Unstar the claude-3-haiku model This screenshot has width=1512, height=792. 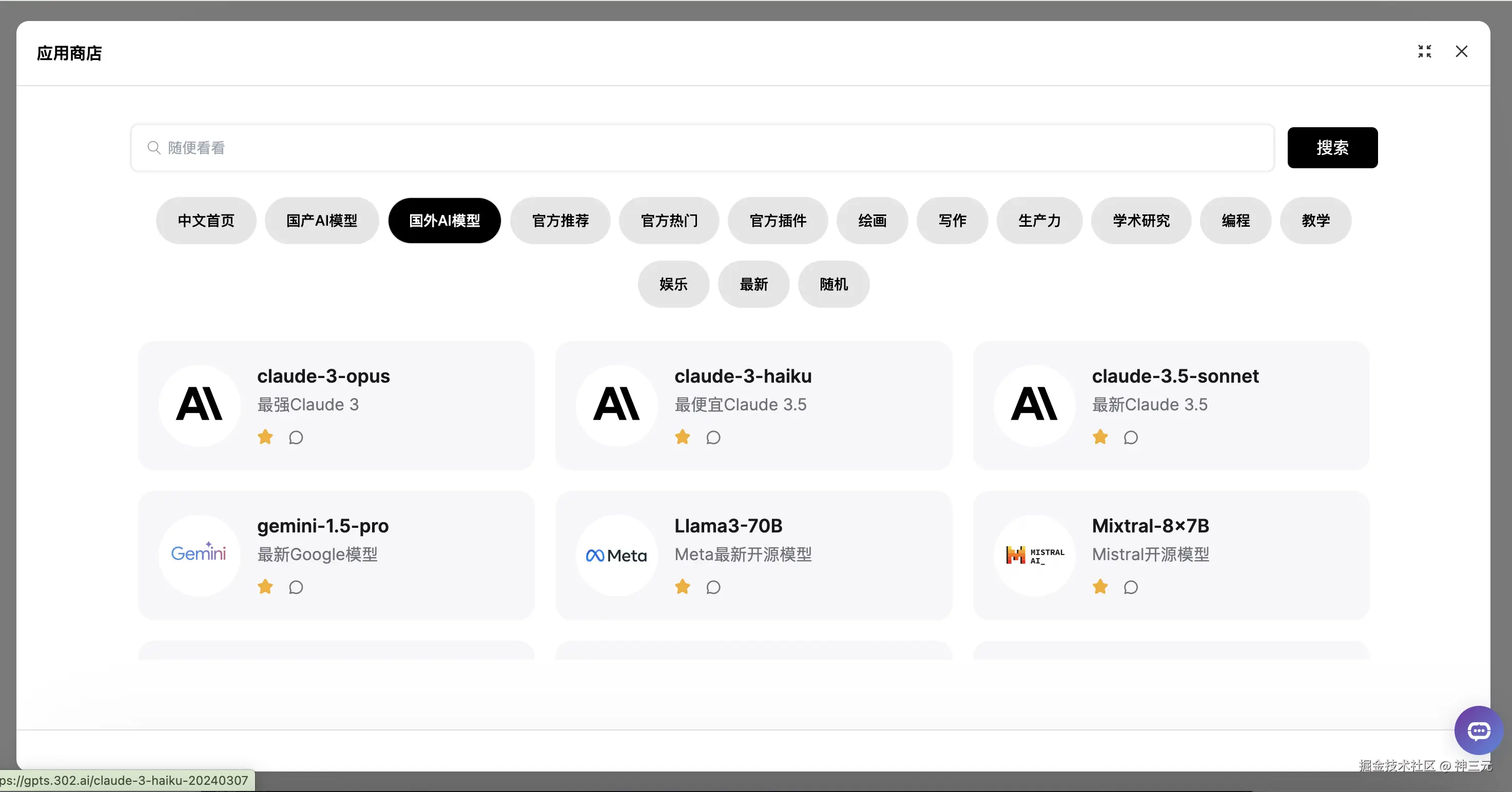point(683,437)
